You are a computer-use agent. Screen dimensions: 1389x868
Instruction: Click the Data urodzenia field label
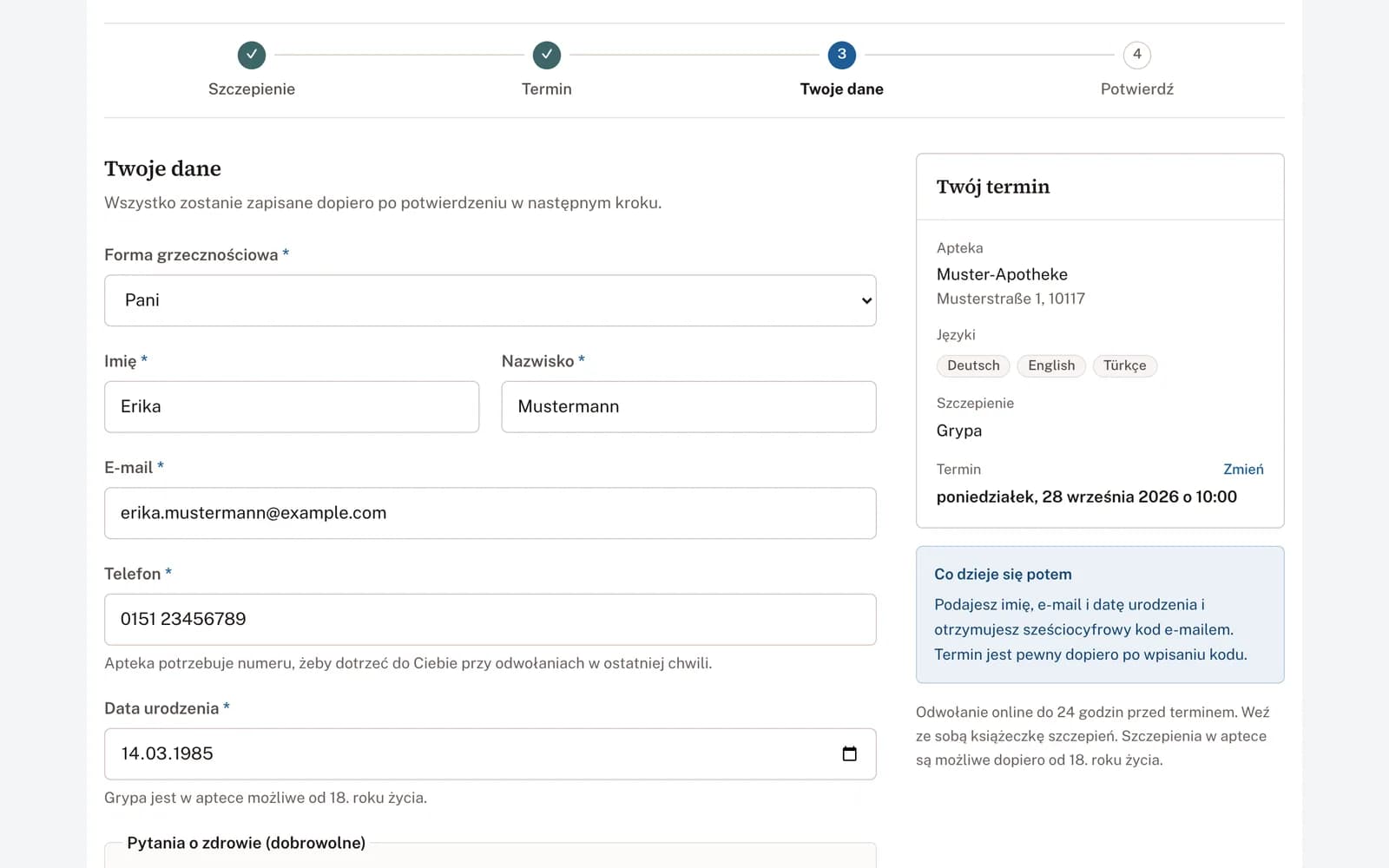point(167,708)
